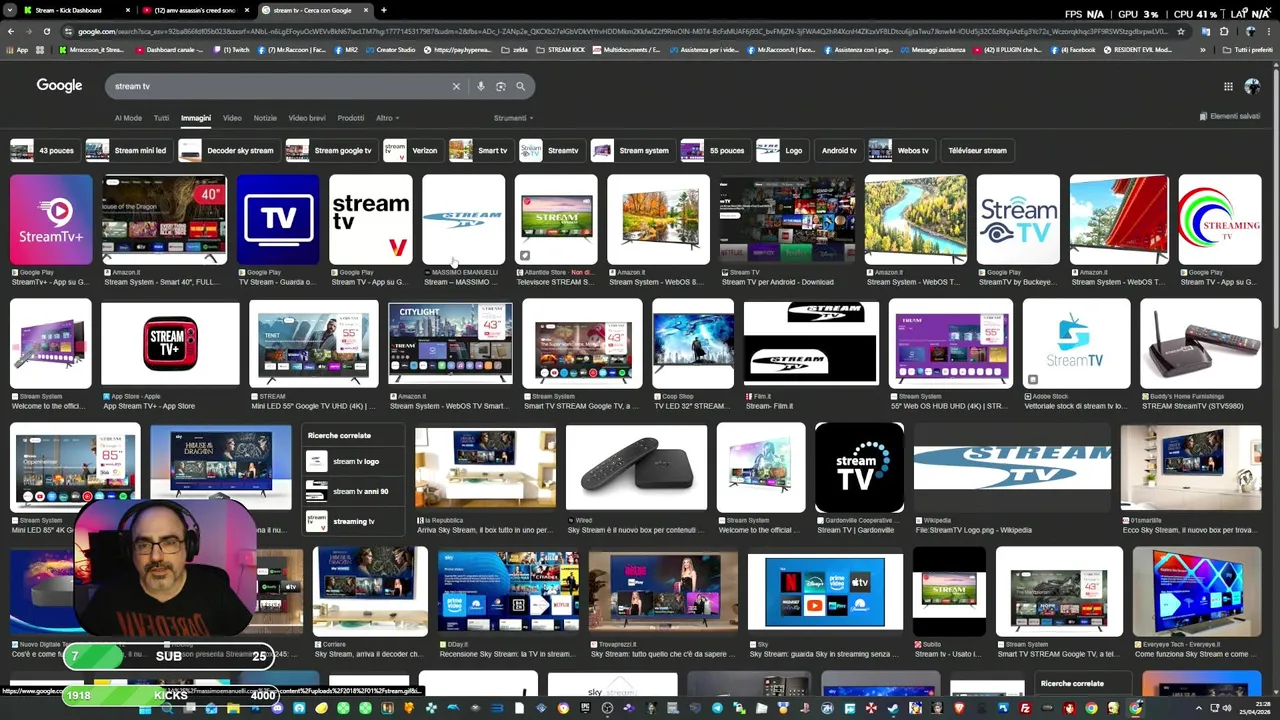Open Elementi salvati bookmark icon
This screenshot has width=1280, height=720.
tap(1229, 116)
